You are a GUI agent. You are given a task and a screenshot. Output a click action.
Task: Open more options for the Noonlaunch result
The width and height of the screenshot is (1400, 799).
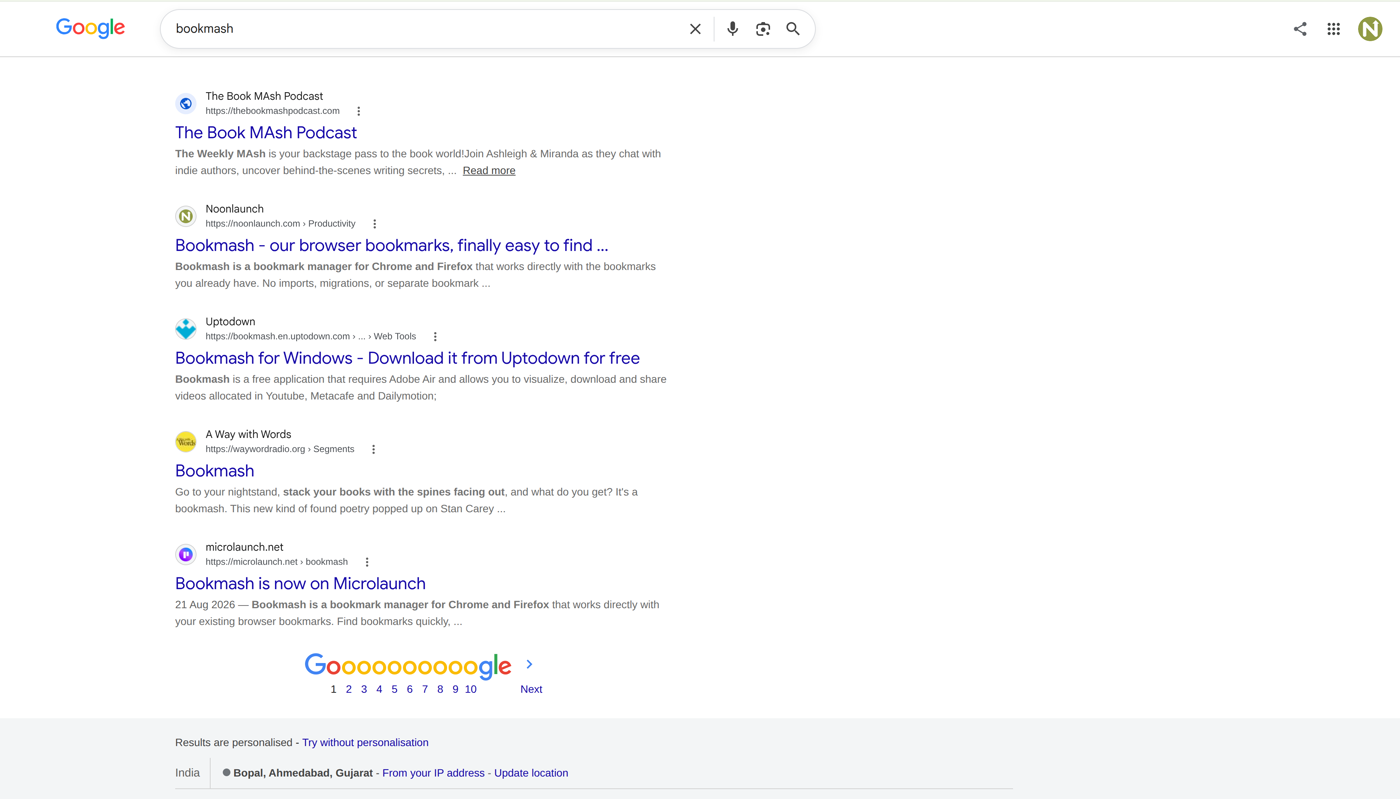[375, 224]
